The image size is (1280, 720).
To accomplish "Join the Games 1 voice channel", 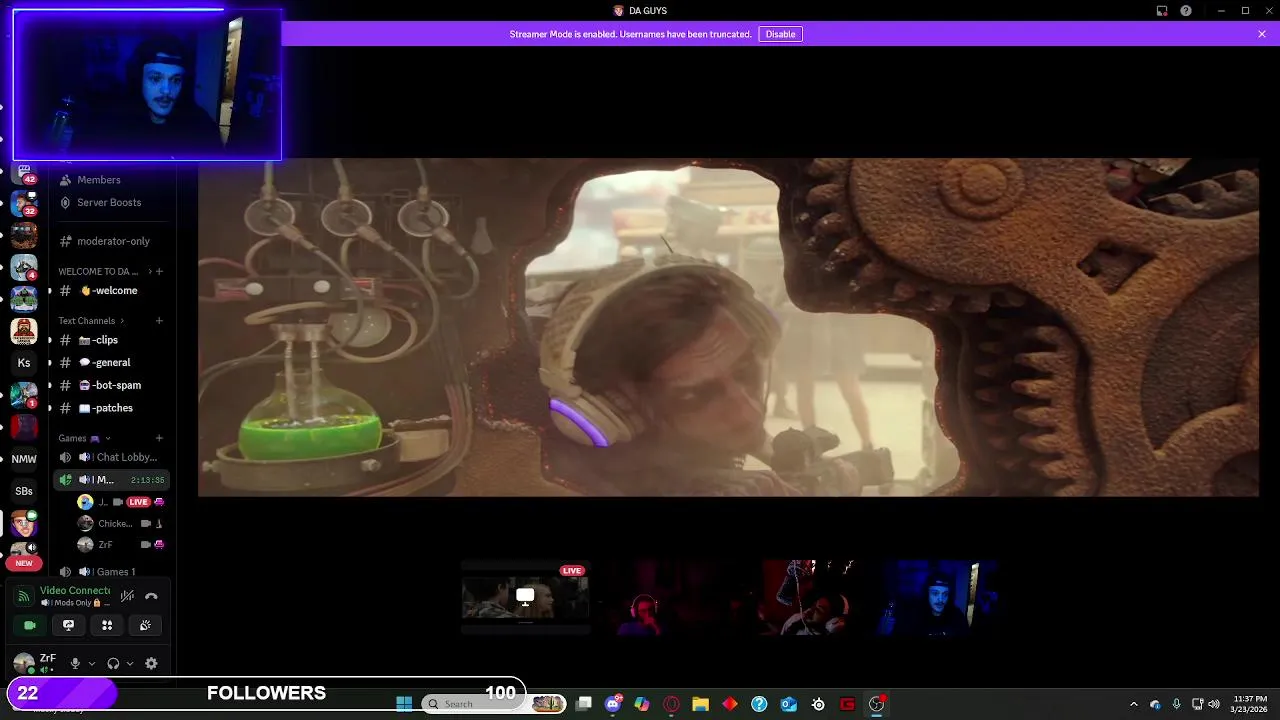I will pyautogui.click(x=111, y=572).
